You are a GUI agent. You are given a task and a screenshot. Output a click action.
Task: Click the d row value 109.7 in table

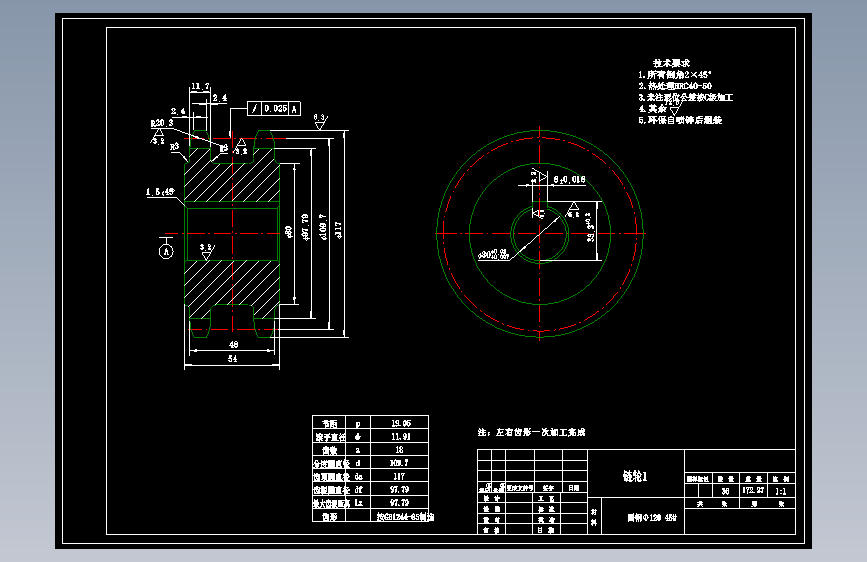399,463
